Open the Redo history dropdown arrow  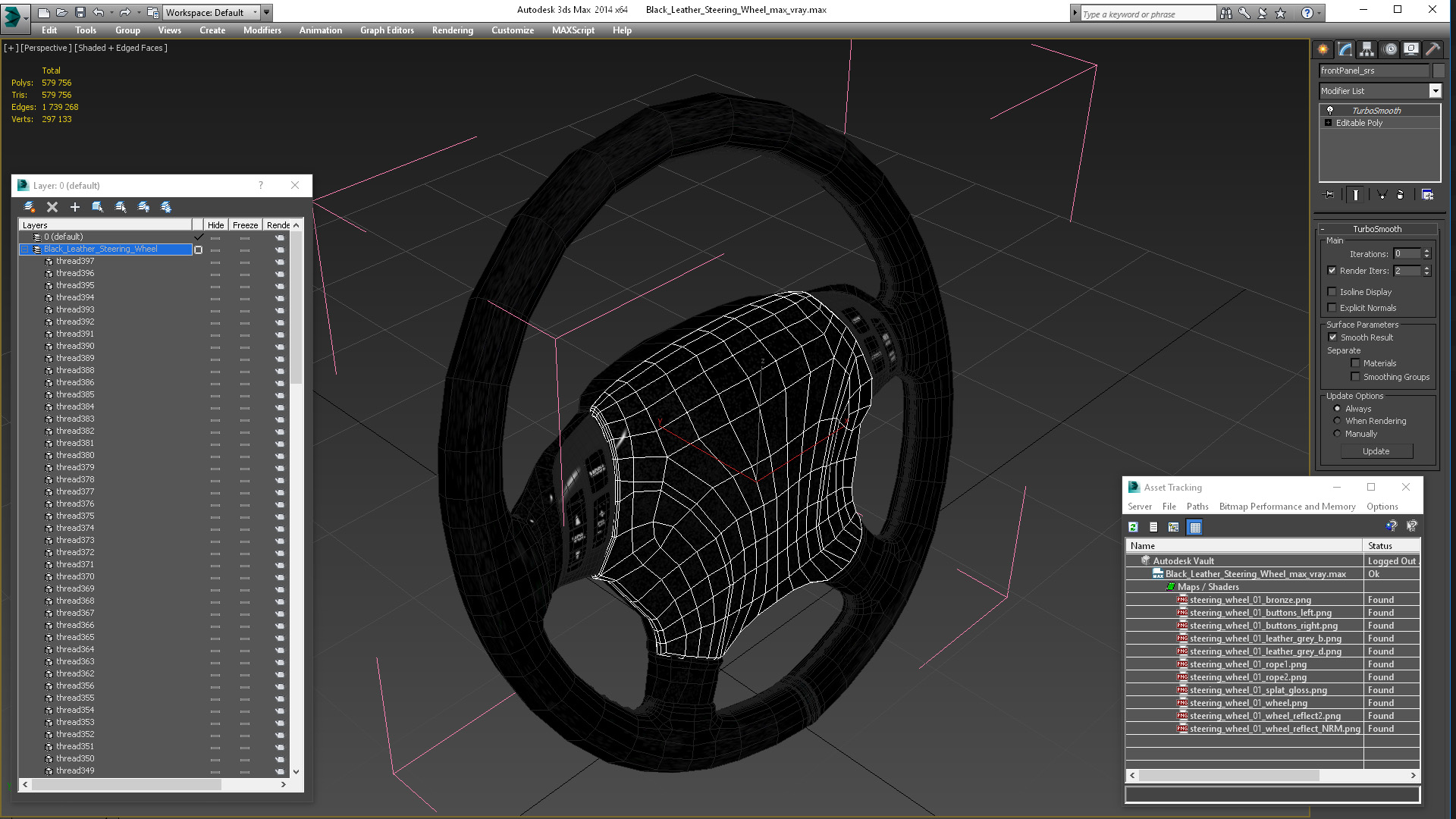(x=138, y=12)
